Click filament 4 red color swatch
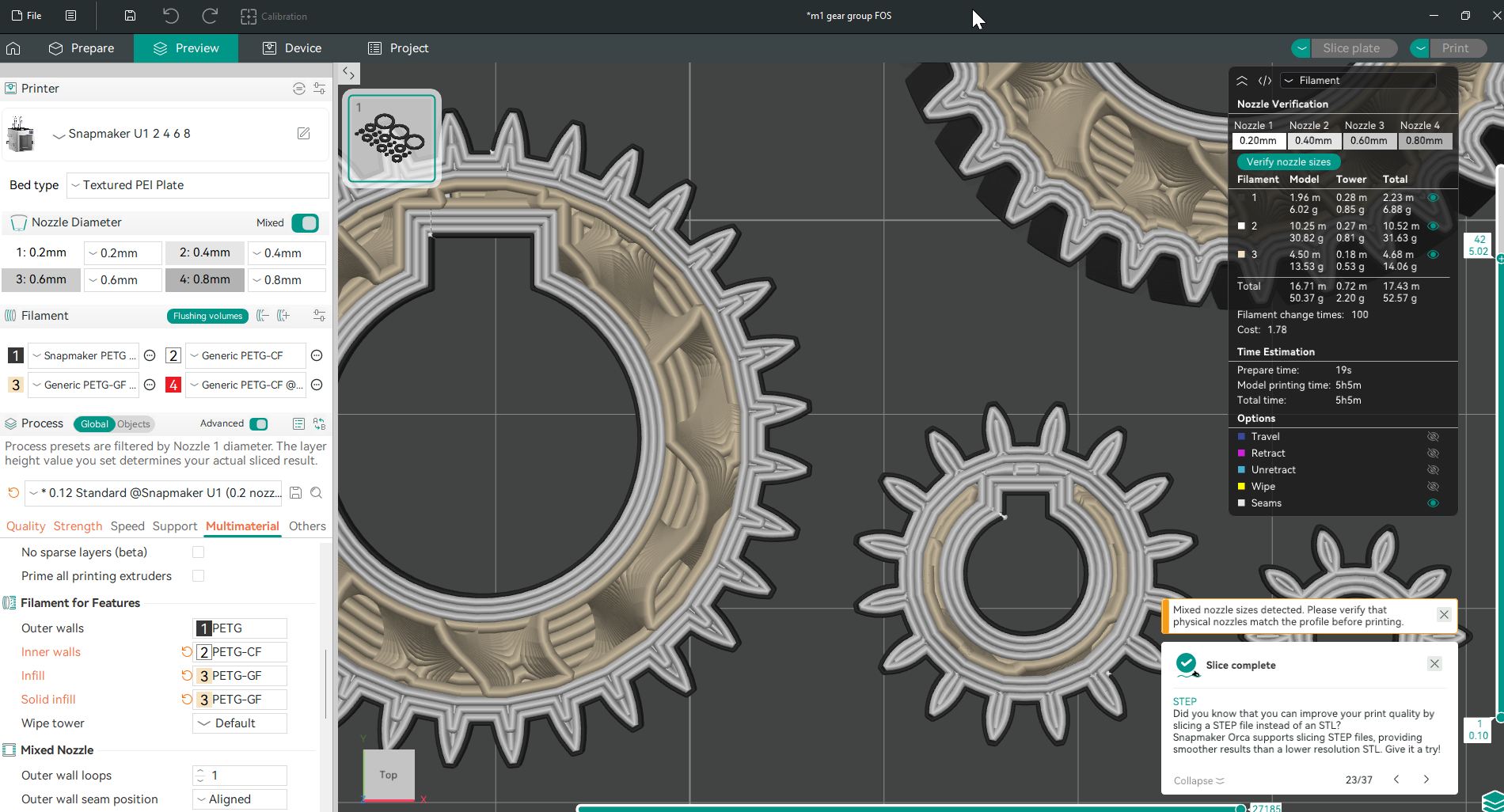1504x812 pixels. [173, 385]
